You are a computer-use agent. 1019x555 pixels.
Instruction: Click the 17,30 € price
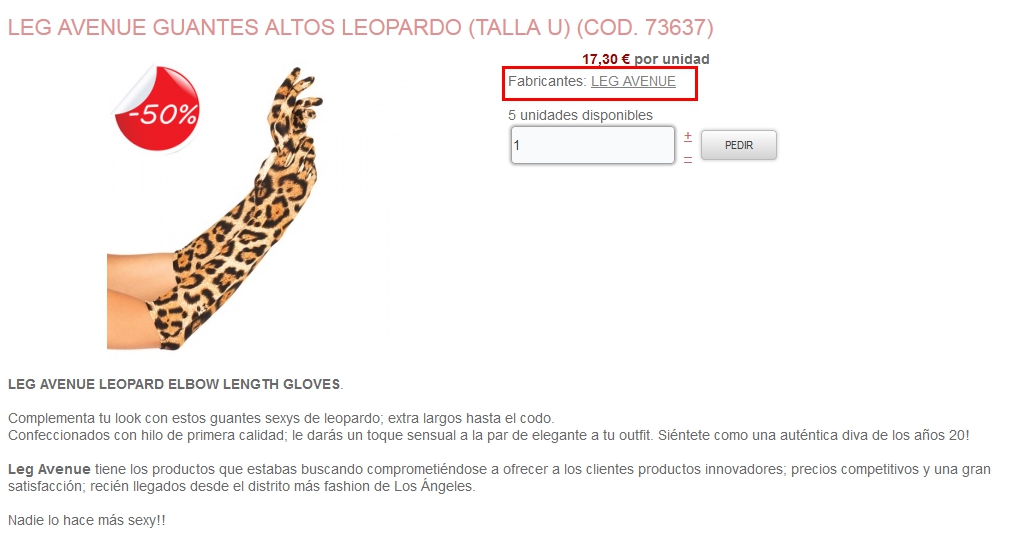(606, 59)
